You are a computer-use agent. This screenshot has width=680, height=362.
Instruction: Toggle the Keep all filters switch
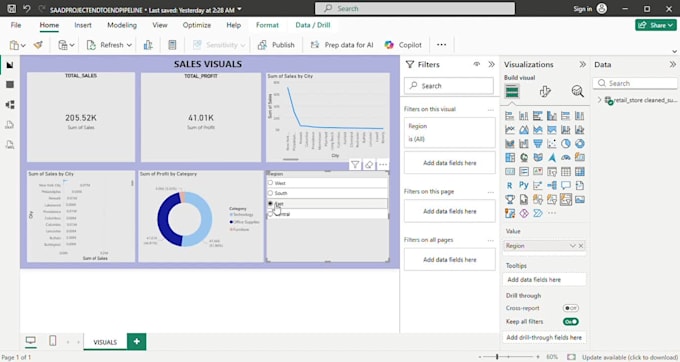571,322
